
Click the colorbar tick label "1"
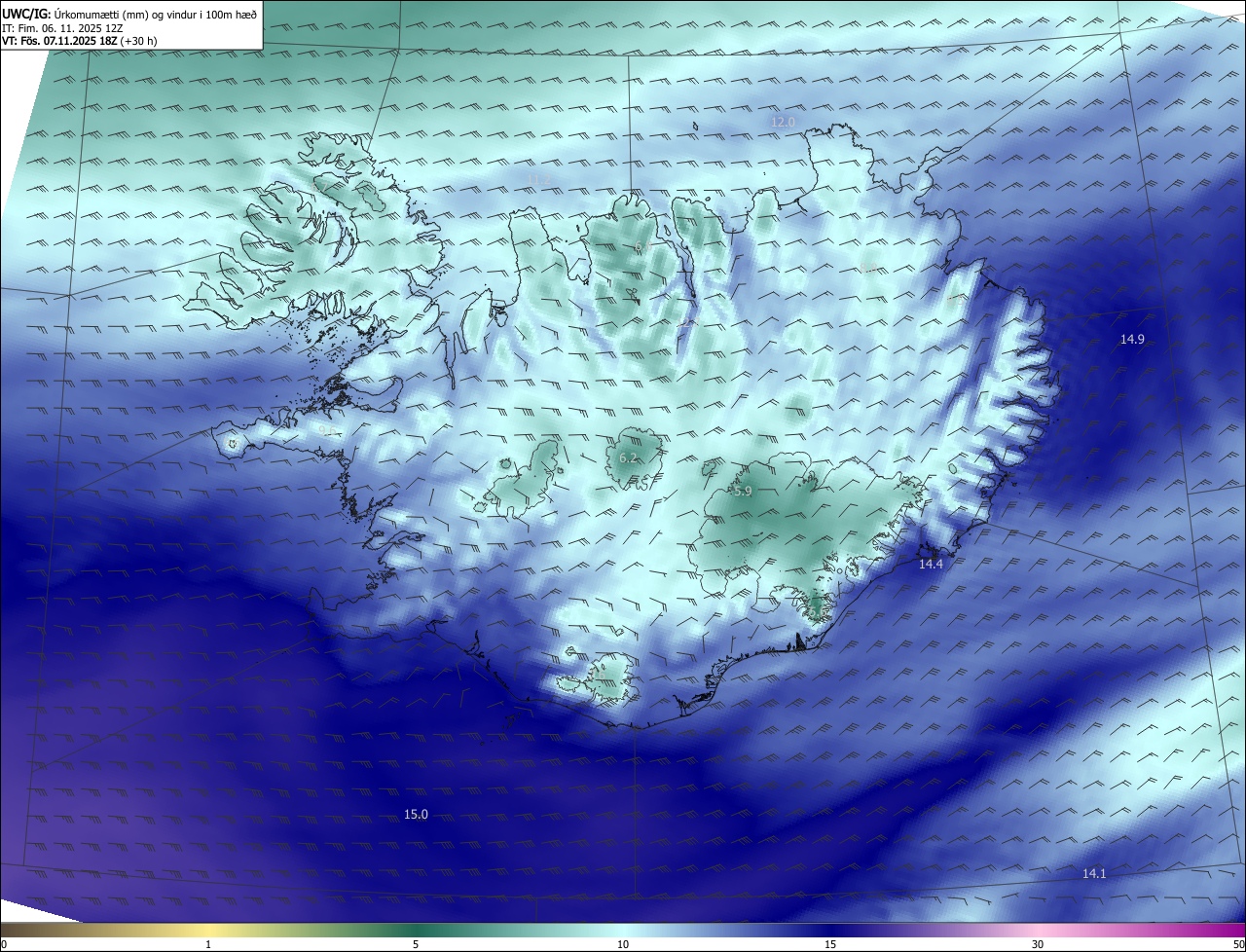(x=208, y=944)
